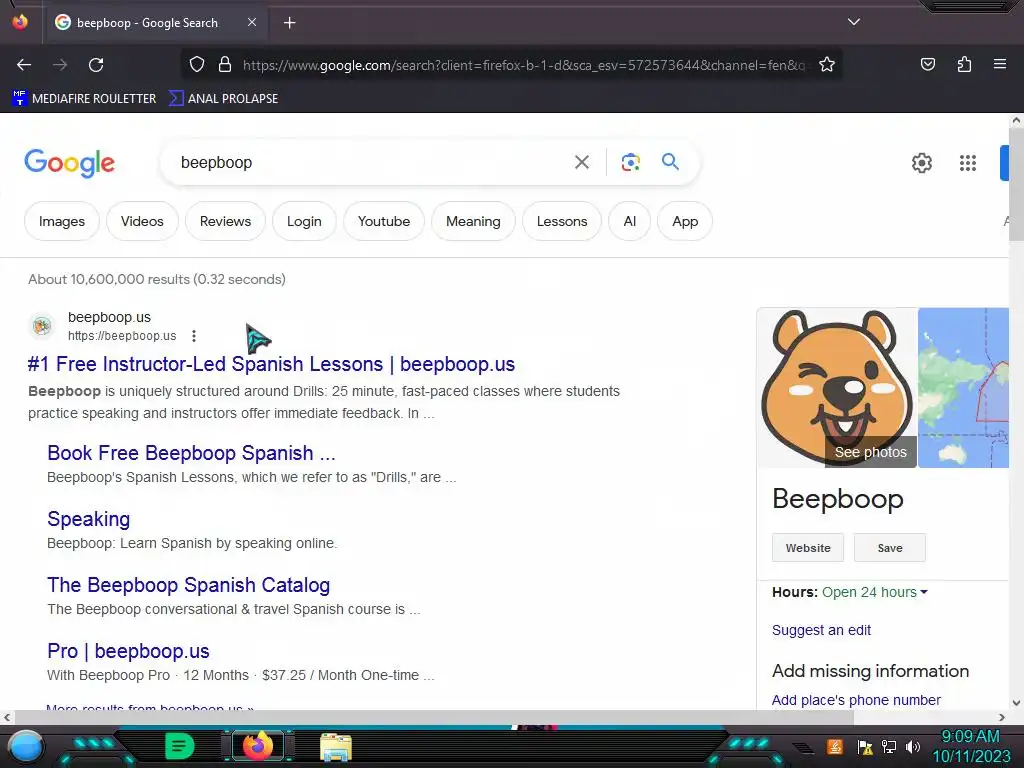1024x768 pixels.
Task: Select the App filter chip
Action: click(685, 221)
